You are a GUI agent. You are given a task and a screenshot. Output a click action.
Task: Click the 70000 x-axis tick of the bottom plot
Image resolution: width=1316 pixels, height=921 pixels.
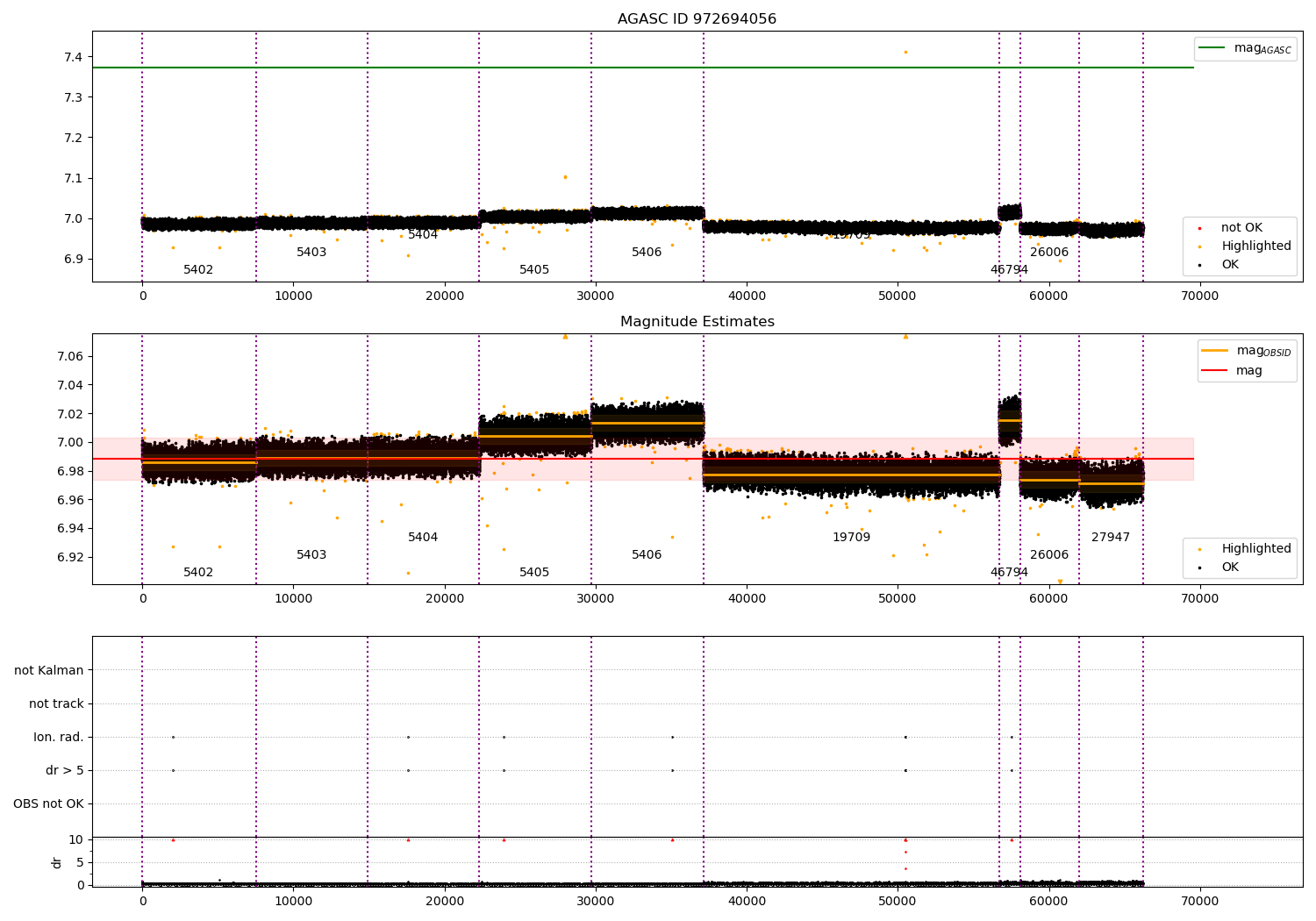tap(1199, 901)
